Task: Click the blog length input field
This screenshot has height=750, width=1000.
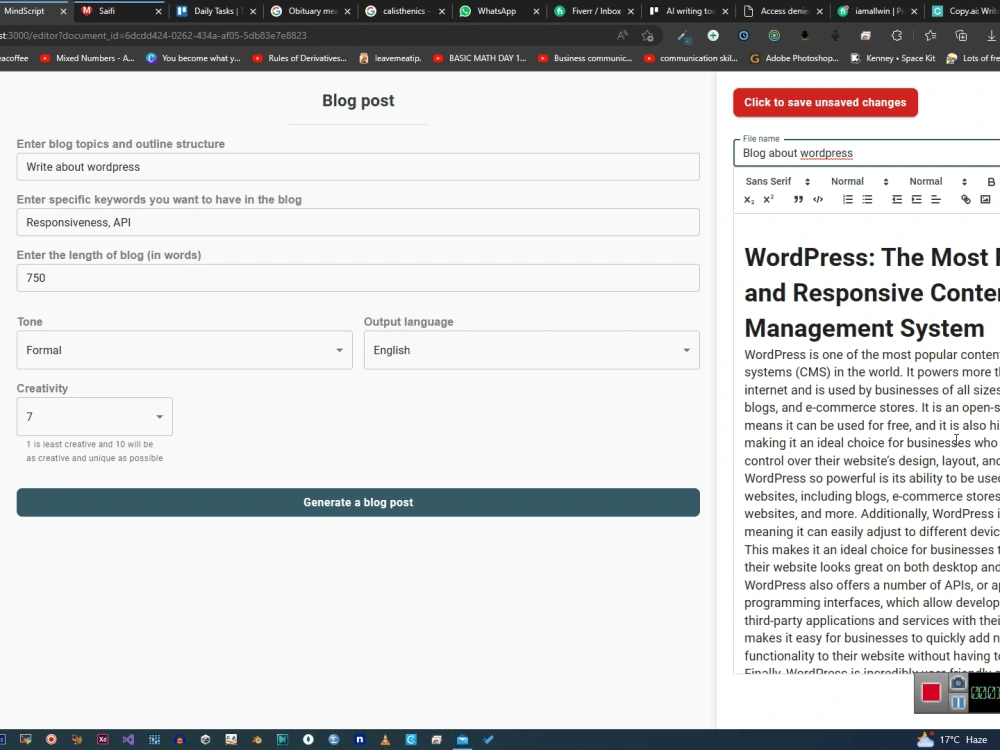Action: [358, 278]
